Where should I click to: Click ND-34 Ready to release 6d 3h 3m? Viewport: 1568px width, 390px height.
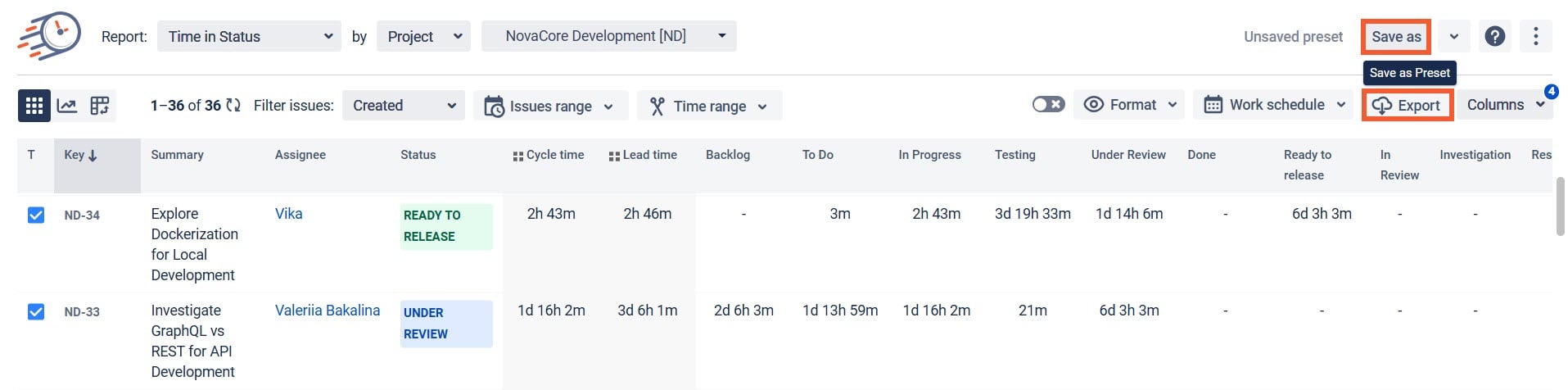pyautogui.click(x=1322, y=214)
